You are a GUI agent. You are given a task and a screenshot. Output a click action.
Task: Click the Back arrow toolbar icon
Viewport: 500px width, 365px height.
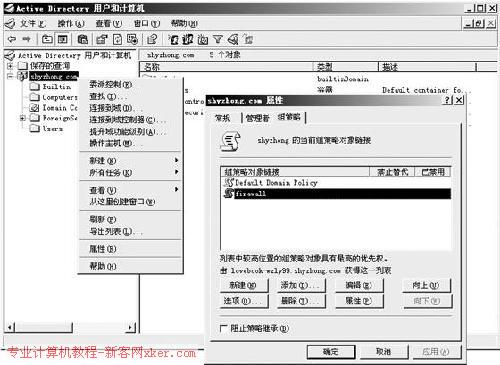[12, 39]
